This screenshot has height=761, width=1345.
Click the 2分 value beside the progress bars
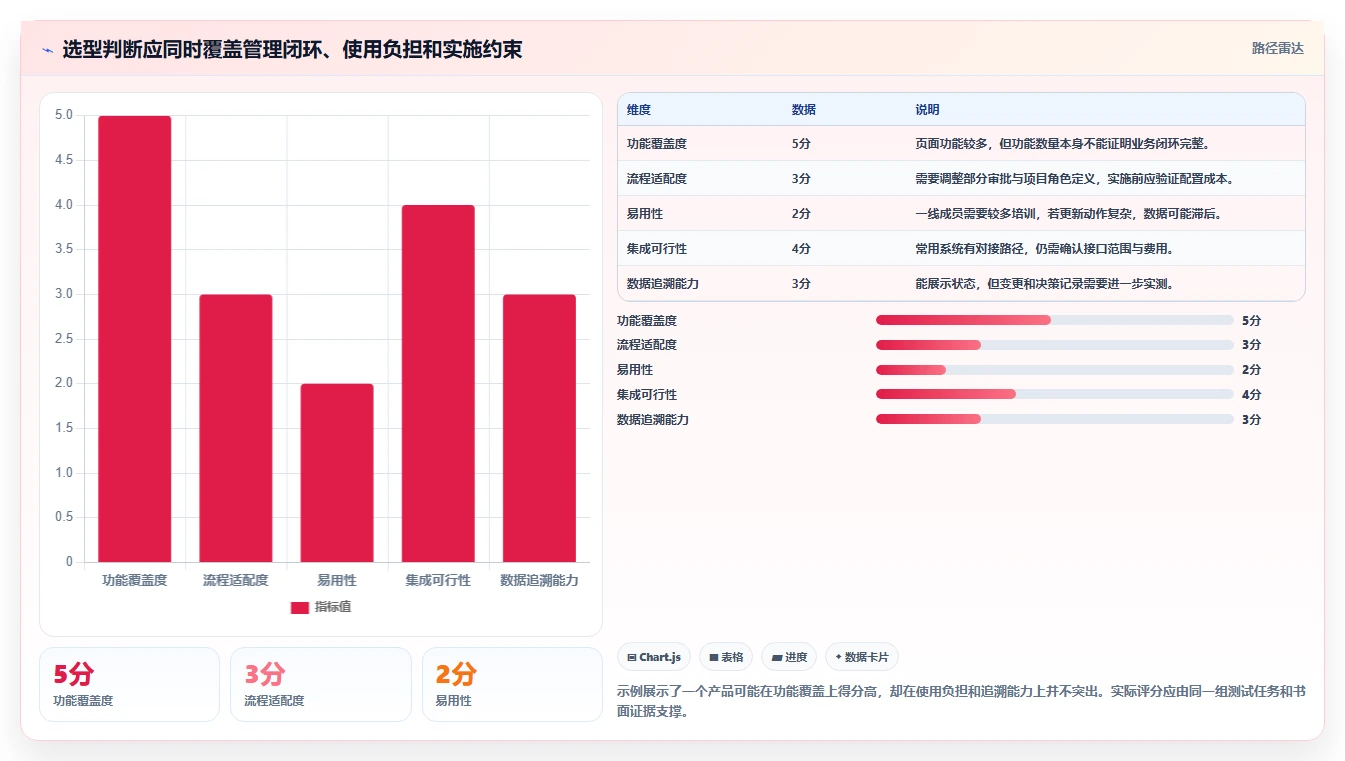[1251, 370]
